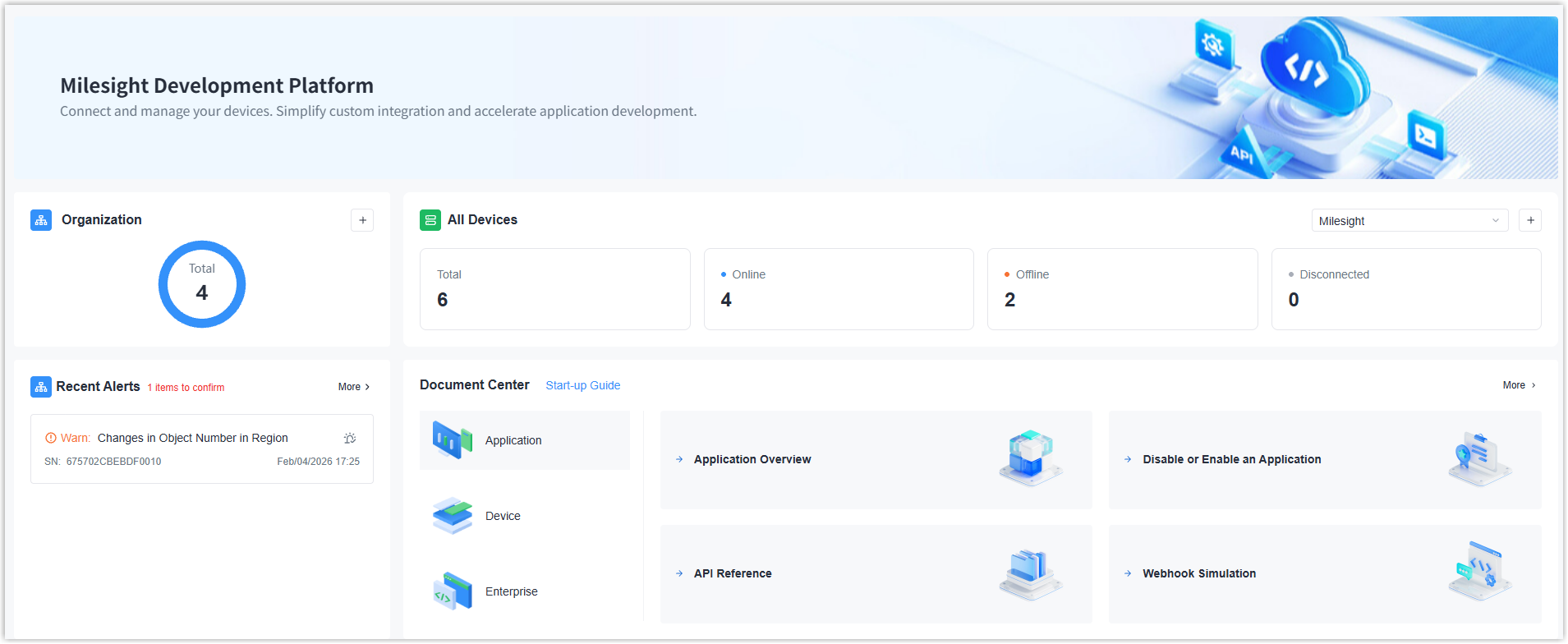The height and width of the screenshot is (644, 1568).
Task: Click the Offline devices card
Action: coord(1121,289)
